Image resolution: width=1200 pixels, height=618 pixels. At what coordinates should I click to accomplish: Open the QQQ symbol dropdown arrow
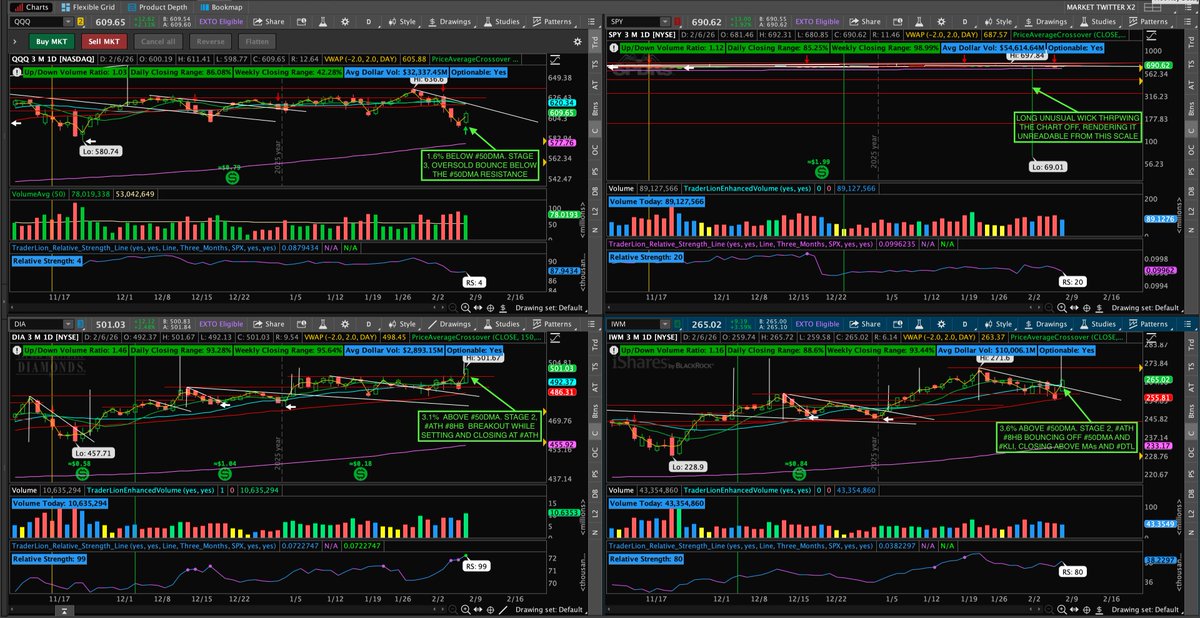tap(68, 22)
